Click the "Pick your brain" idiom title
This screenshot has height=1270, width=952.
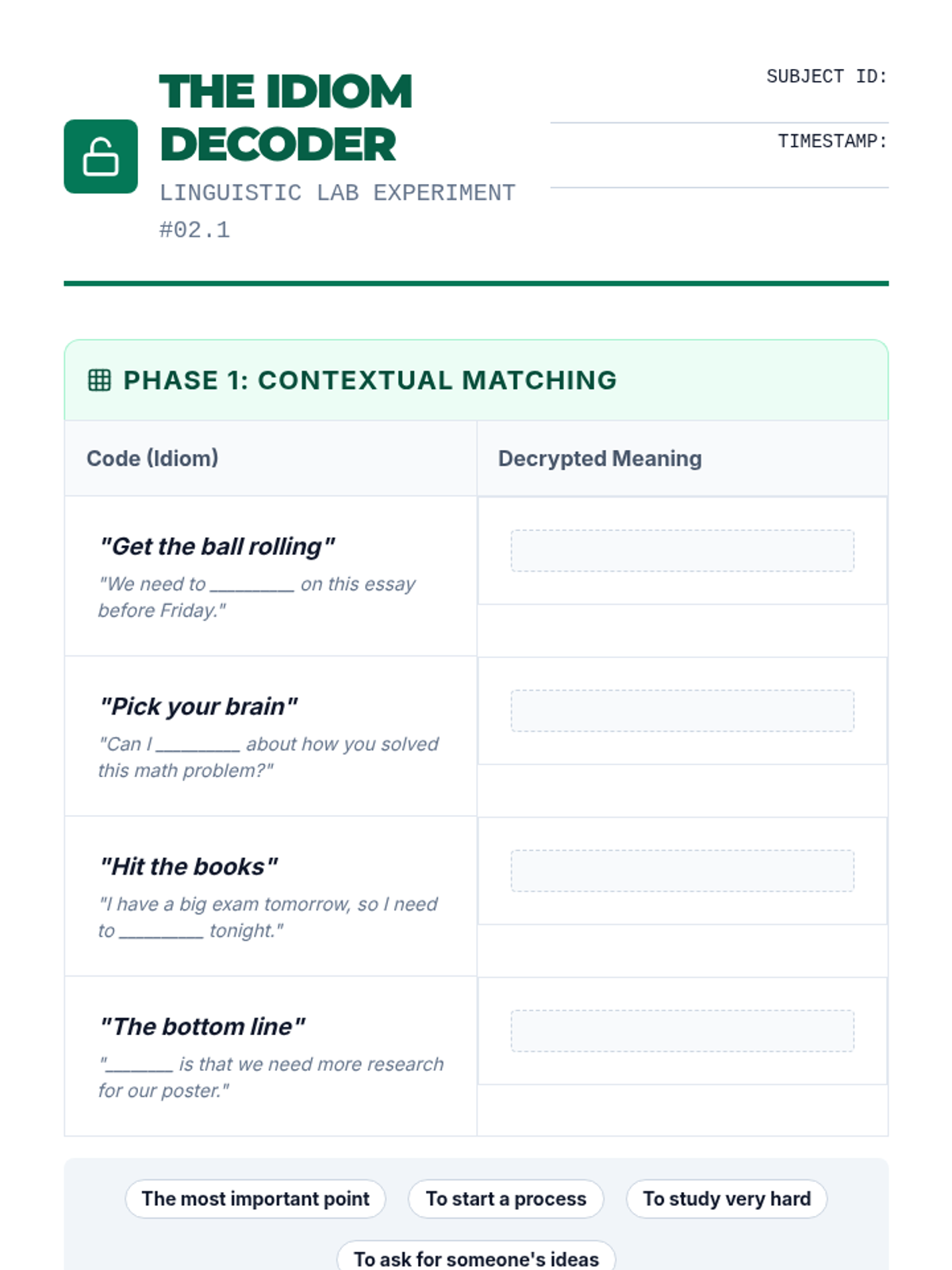(198, 706)
